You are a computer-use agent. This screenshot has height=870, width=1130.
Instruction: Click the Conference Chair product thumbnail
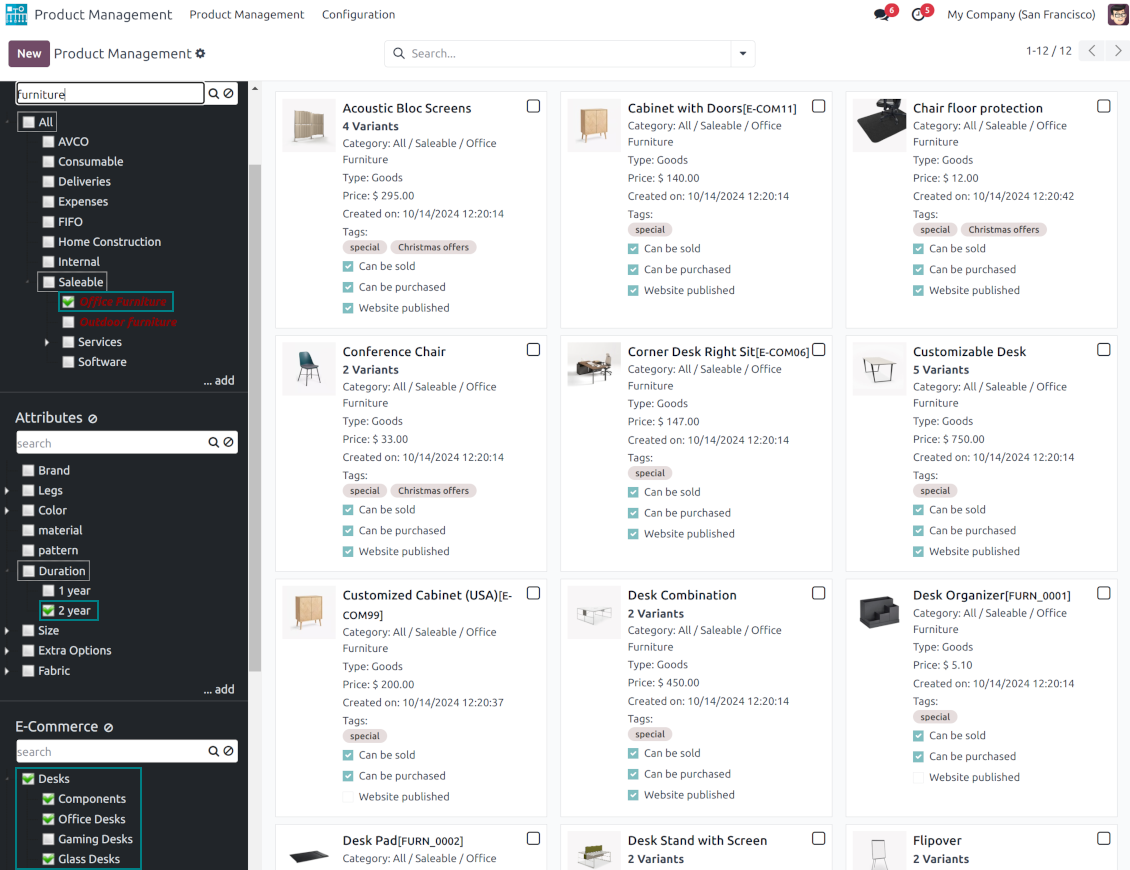click(x=309, y=368)
